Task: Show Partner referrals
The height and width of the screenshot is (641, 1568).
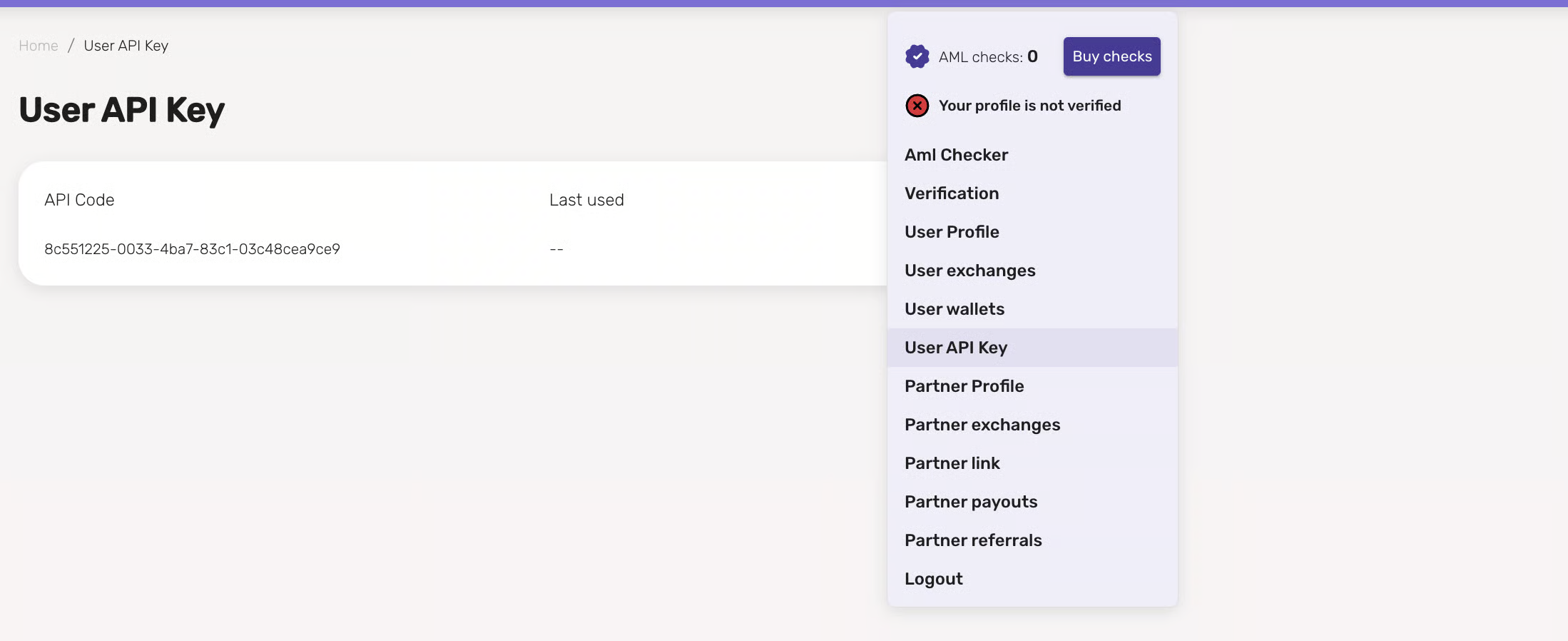Action: tap(973, 540)
